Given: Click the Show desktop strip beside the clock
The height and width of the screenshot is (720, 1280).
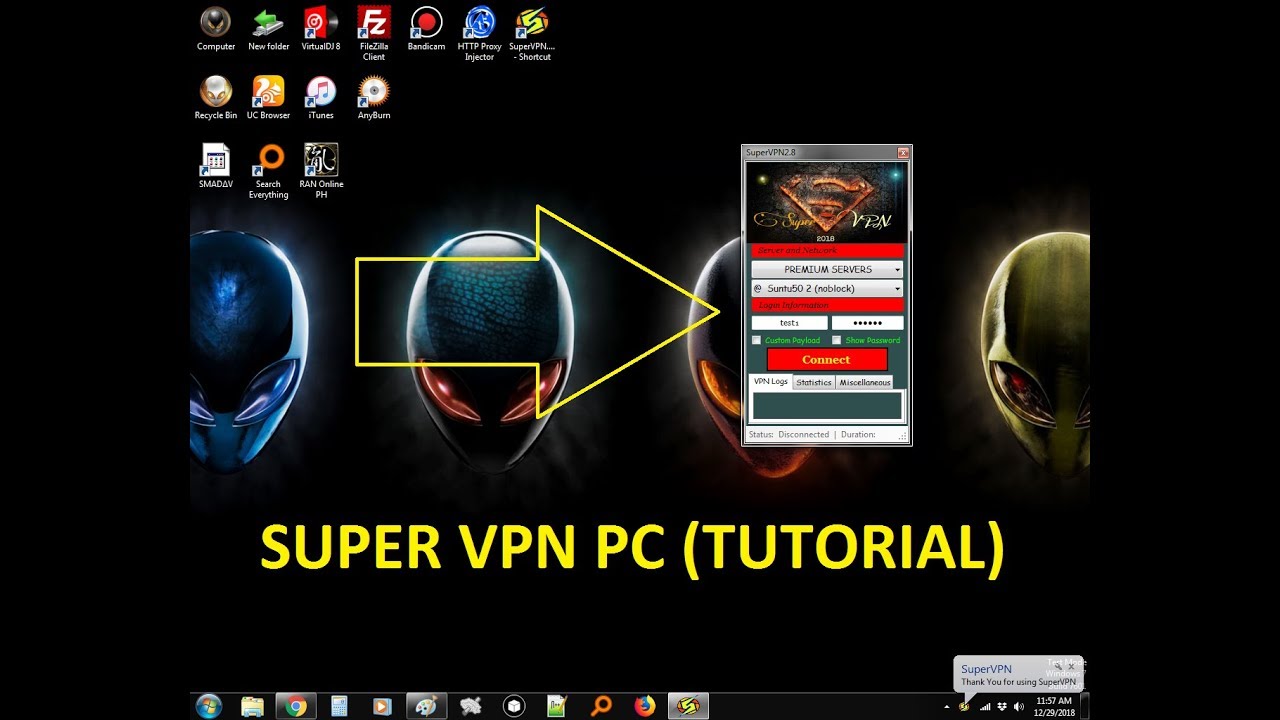Looking at the screenshot, I should [x=1085, y=706].
